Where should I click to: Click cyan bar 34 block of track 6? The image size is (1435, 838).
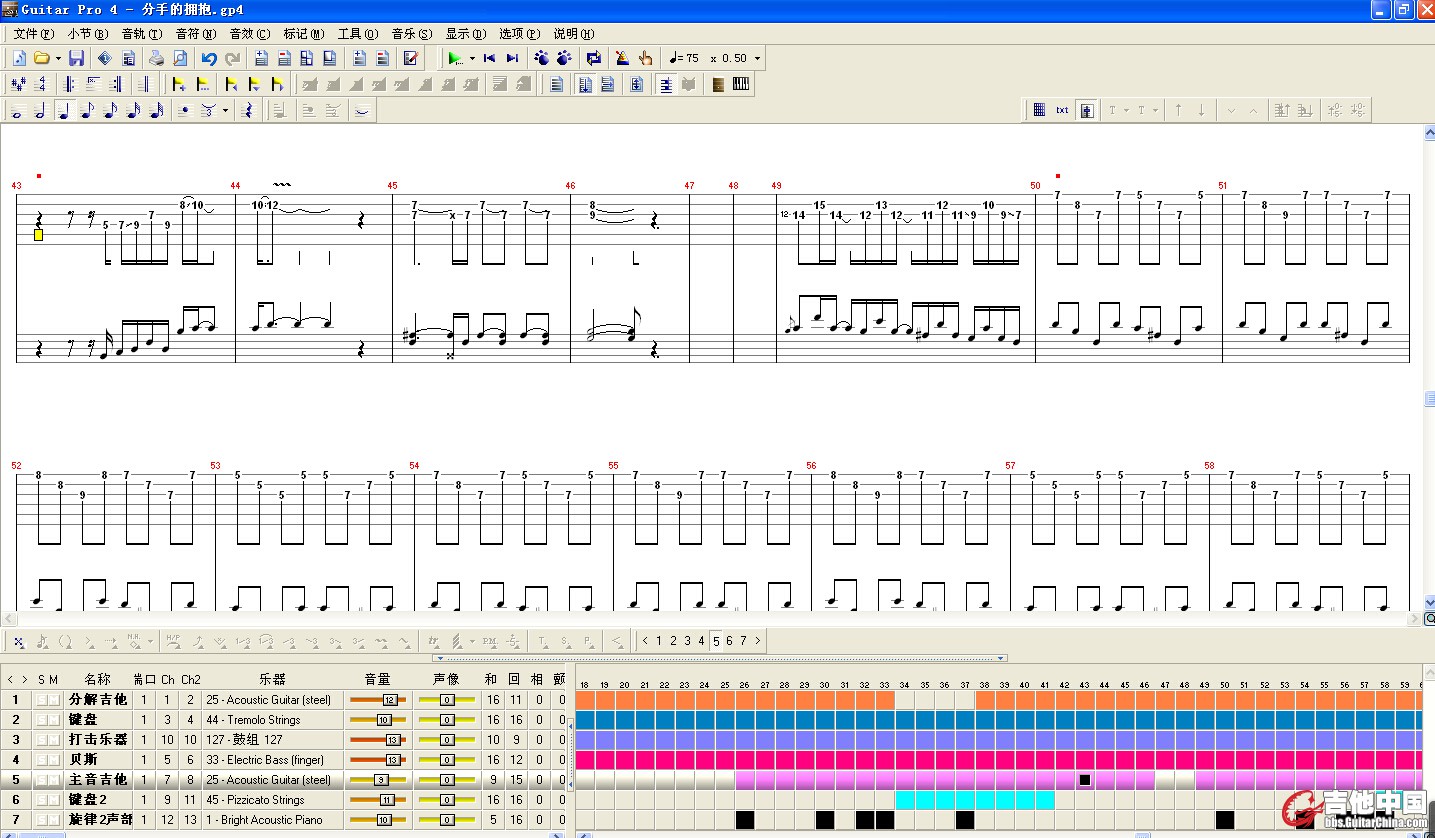(x=905, y=800)
